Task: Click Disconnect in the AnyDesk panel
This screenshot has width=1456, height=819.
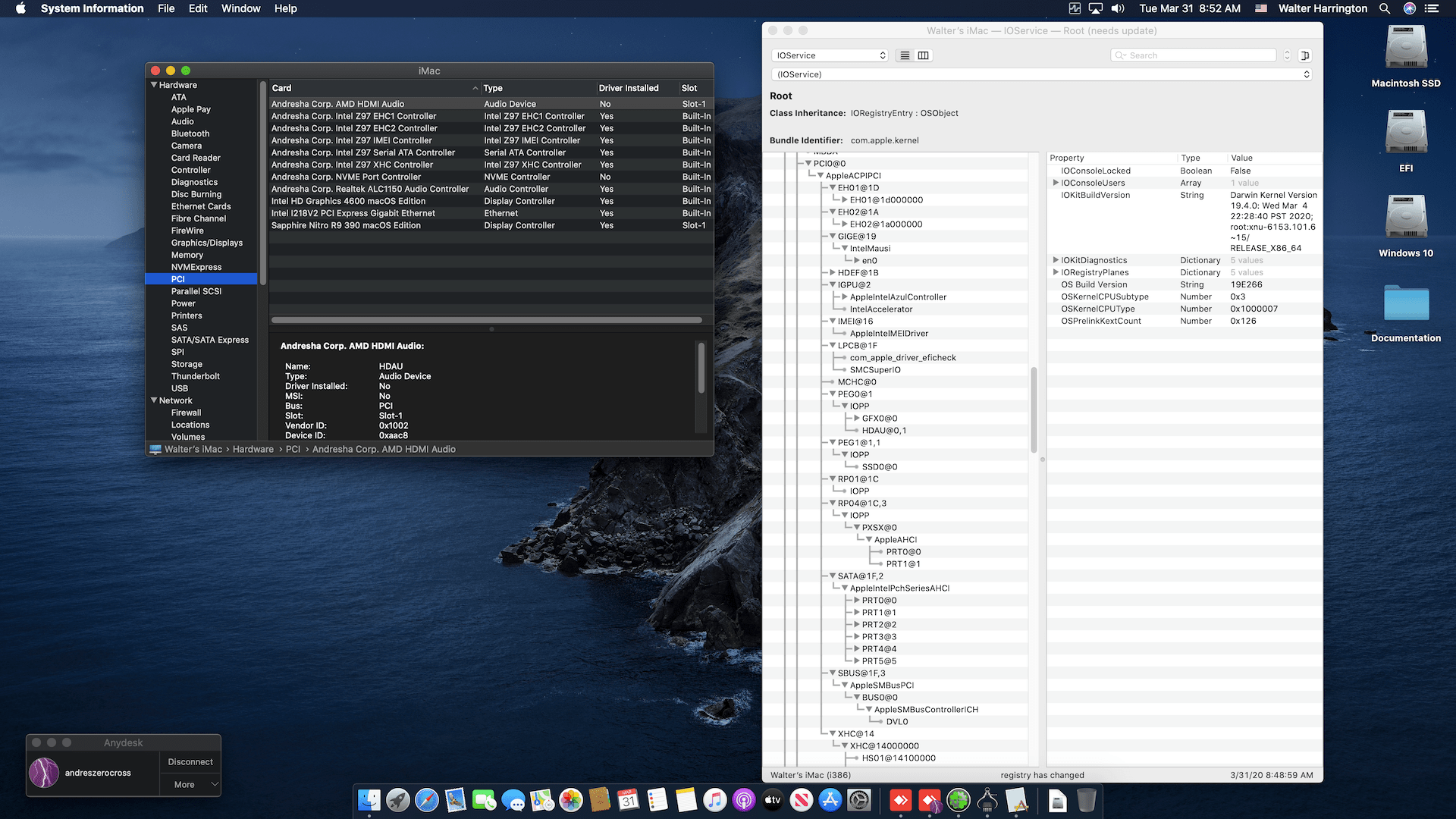Action: pyautogui.click(x=190, y=761)
